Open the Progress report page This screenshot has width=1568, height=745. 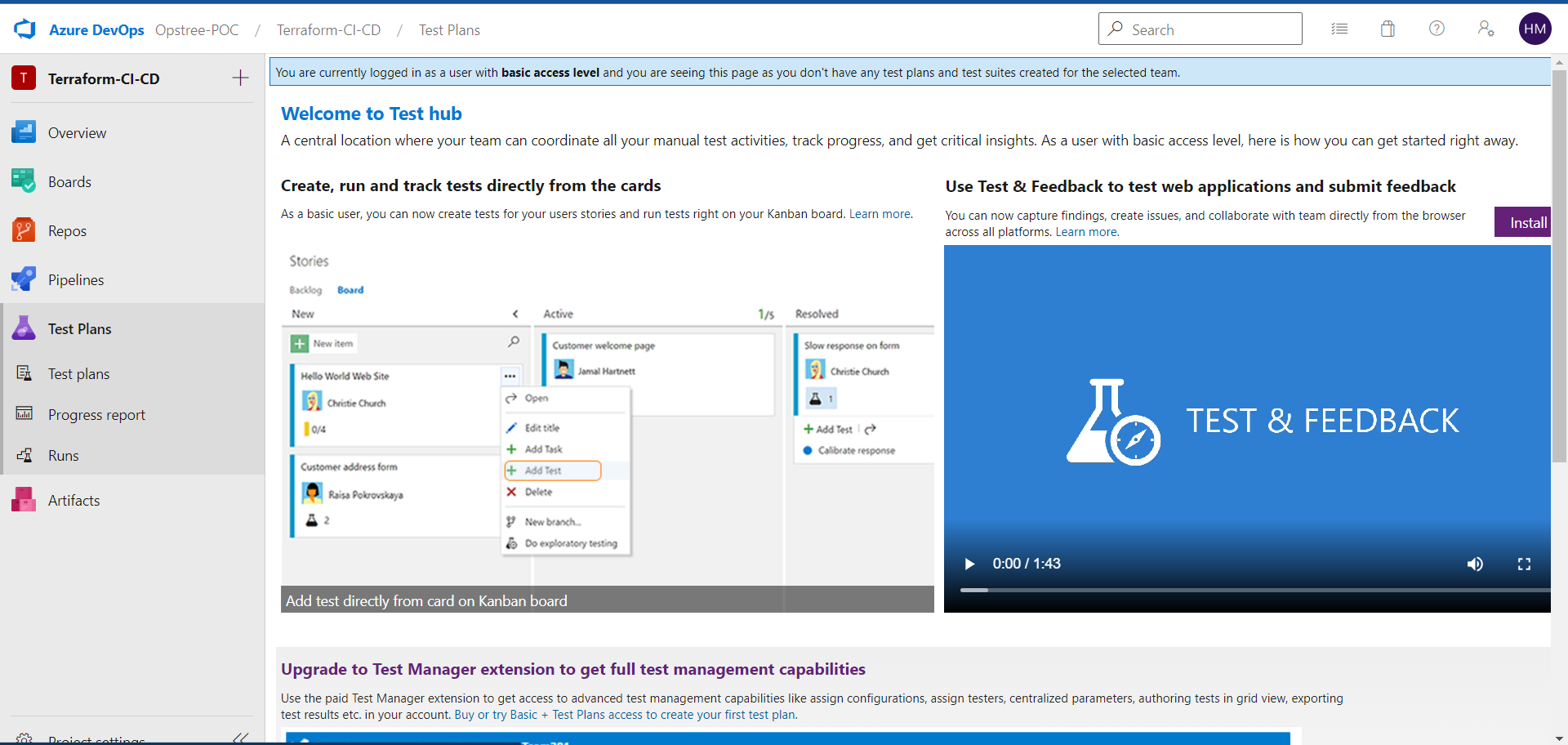click(96, 415)
